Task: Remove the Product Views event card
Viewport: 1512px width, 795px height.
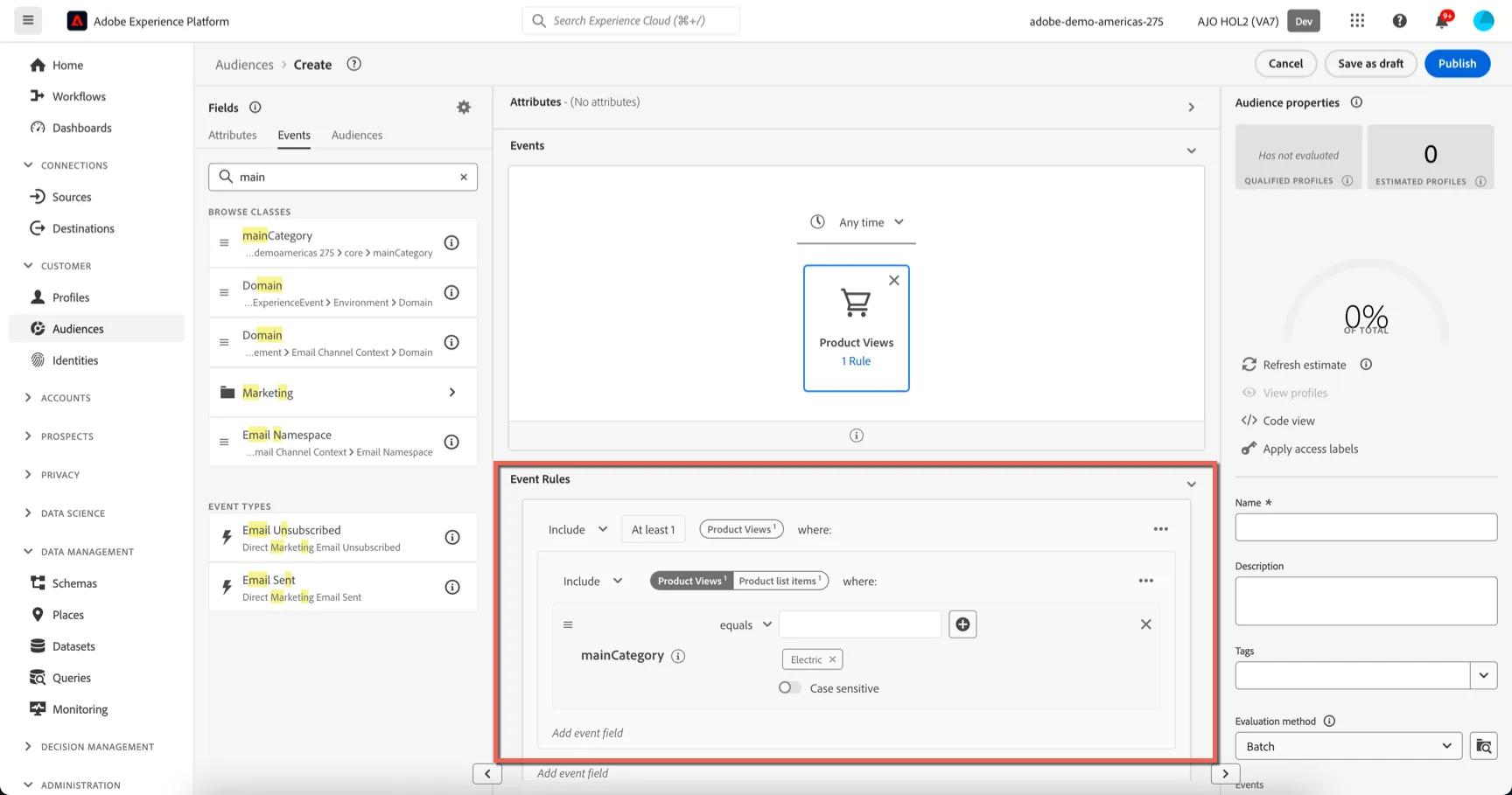Action: pyautogui.click(x=893, y=281)
